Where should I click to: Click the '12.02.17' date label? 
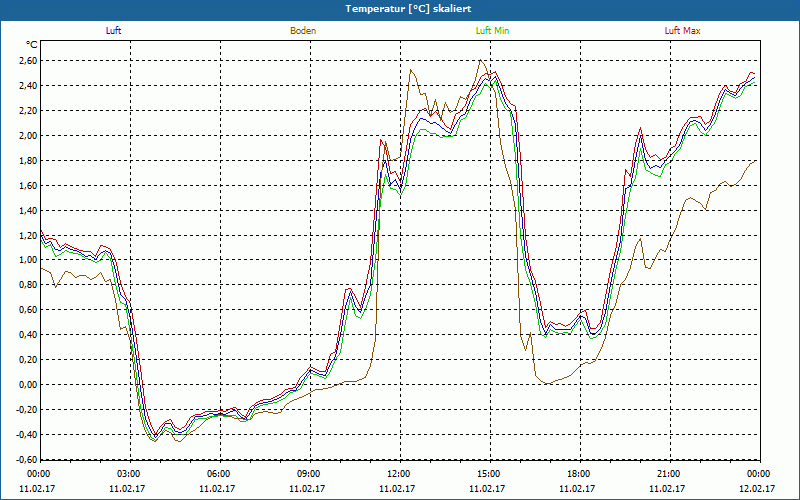coord(758,489)
